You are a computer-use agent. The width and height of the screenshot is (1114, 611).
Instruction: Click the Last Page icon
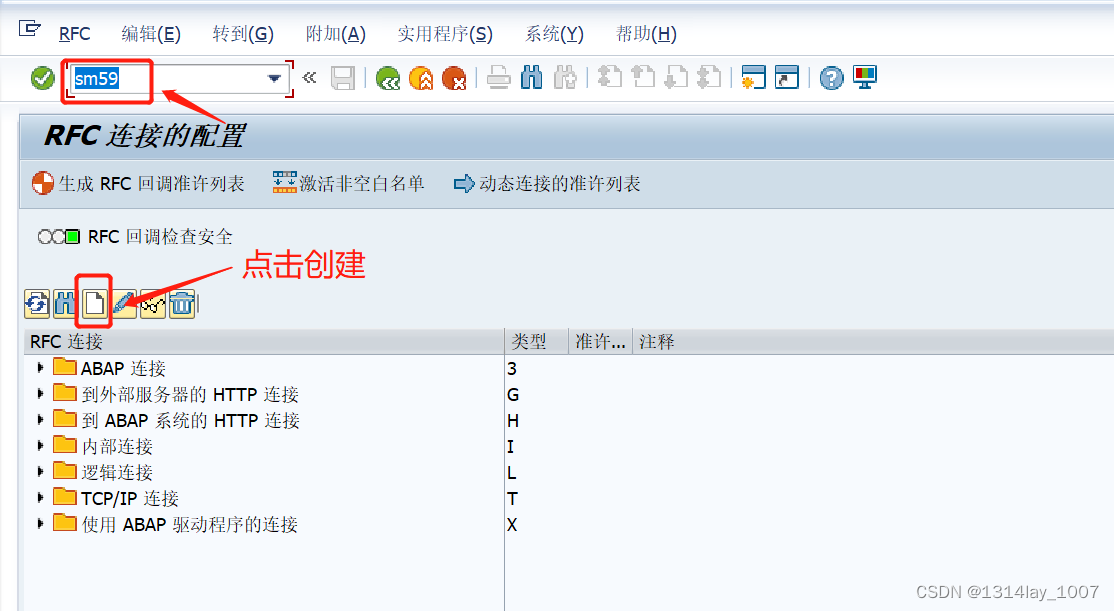(x=709, y=77)
